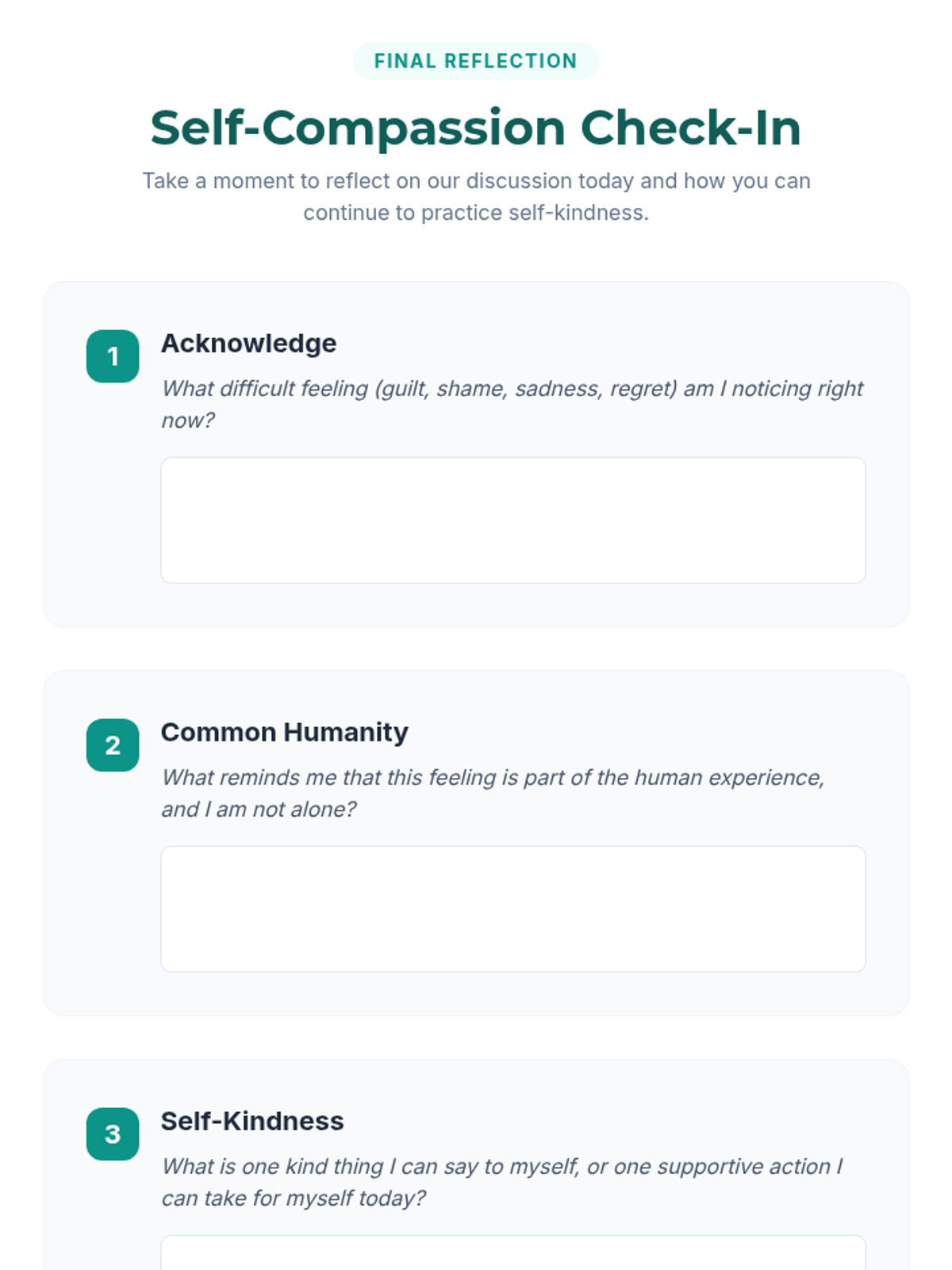This screenshot has width=952, height=1270.
Task: Type area under Common Humanity question
Action: coord(513,909)
